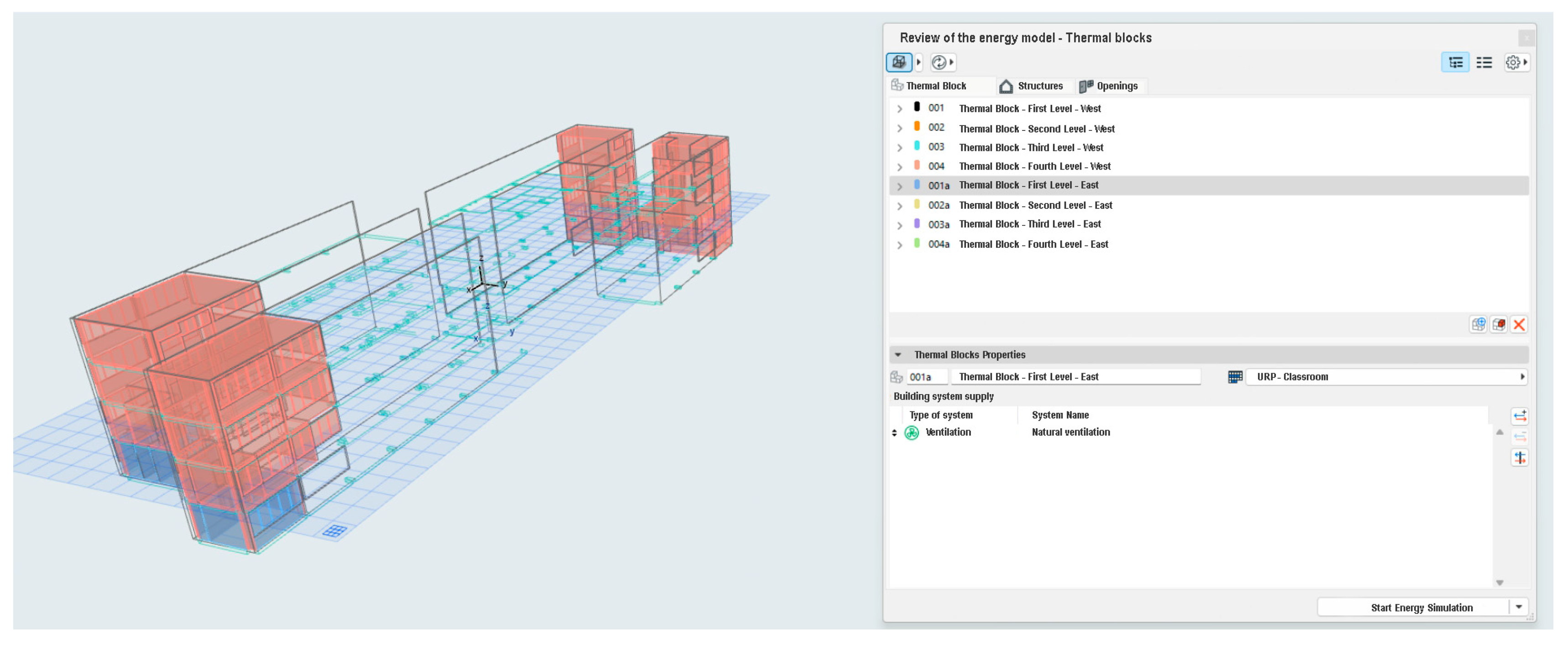Click the update energy model refresh icon
This screenshot has height=645, width=1568.
coord(939,62)
